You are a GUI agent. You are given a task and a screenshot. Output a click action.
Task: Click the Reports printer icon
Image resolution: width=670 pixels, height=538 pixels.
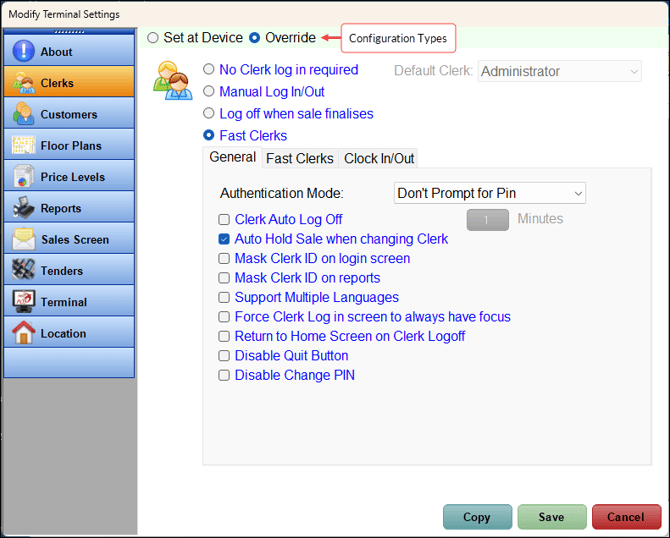[24, 207]
